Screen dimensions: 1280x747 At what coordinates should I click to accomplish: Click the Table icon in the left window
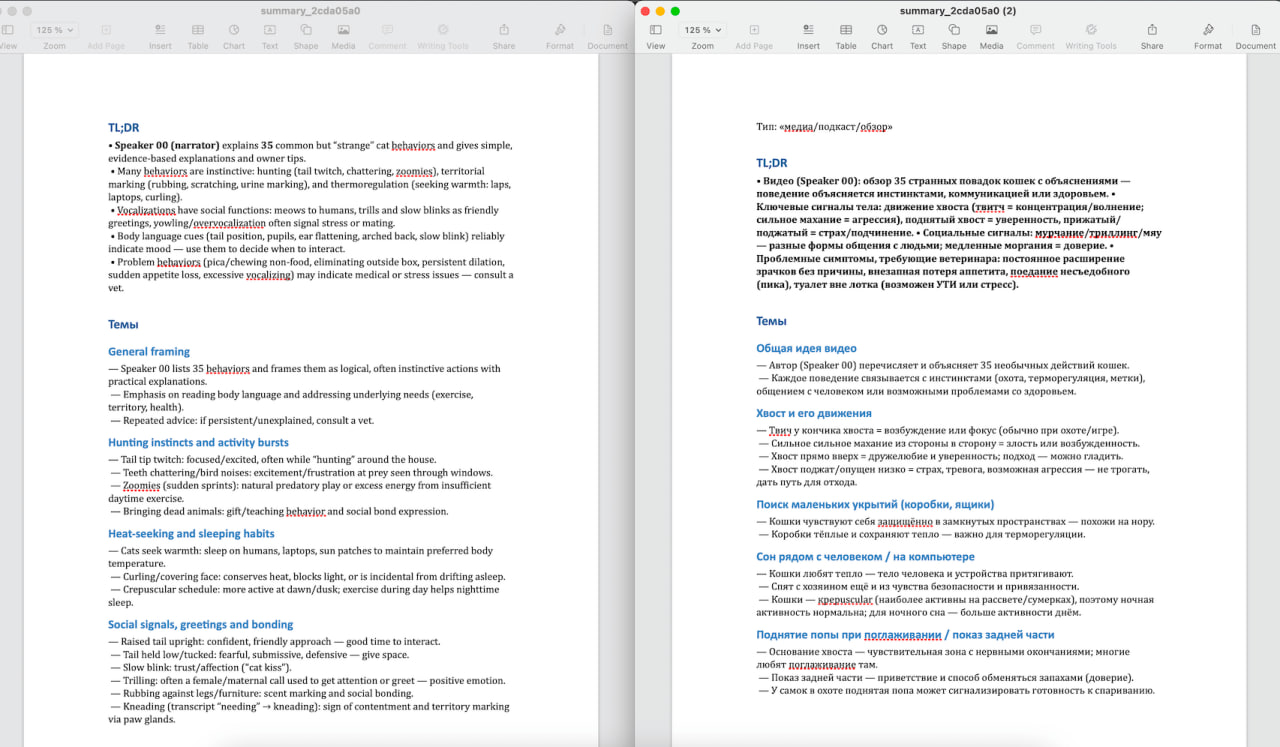198,30
